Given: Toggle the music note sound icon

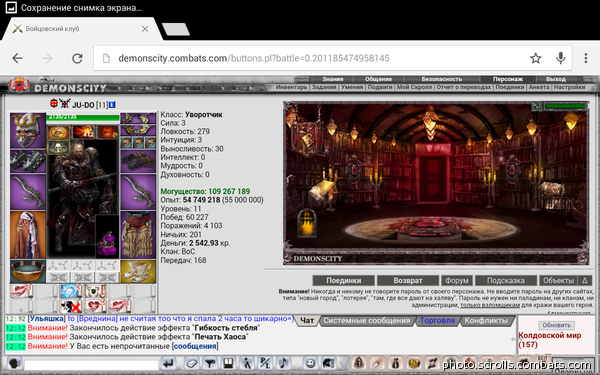Looking at the screenshot, I should (283, 363).
